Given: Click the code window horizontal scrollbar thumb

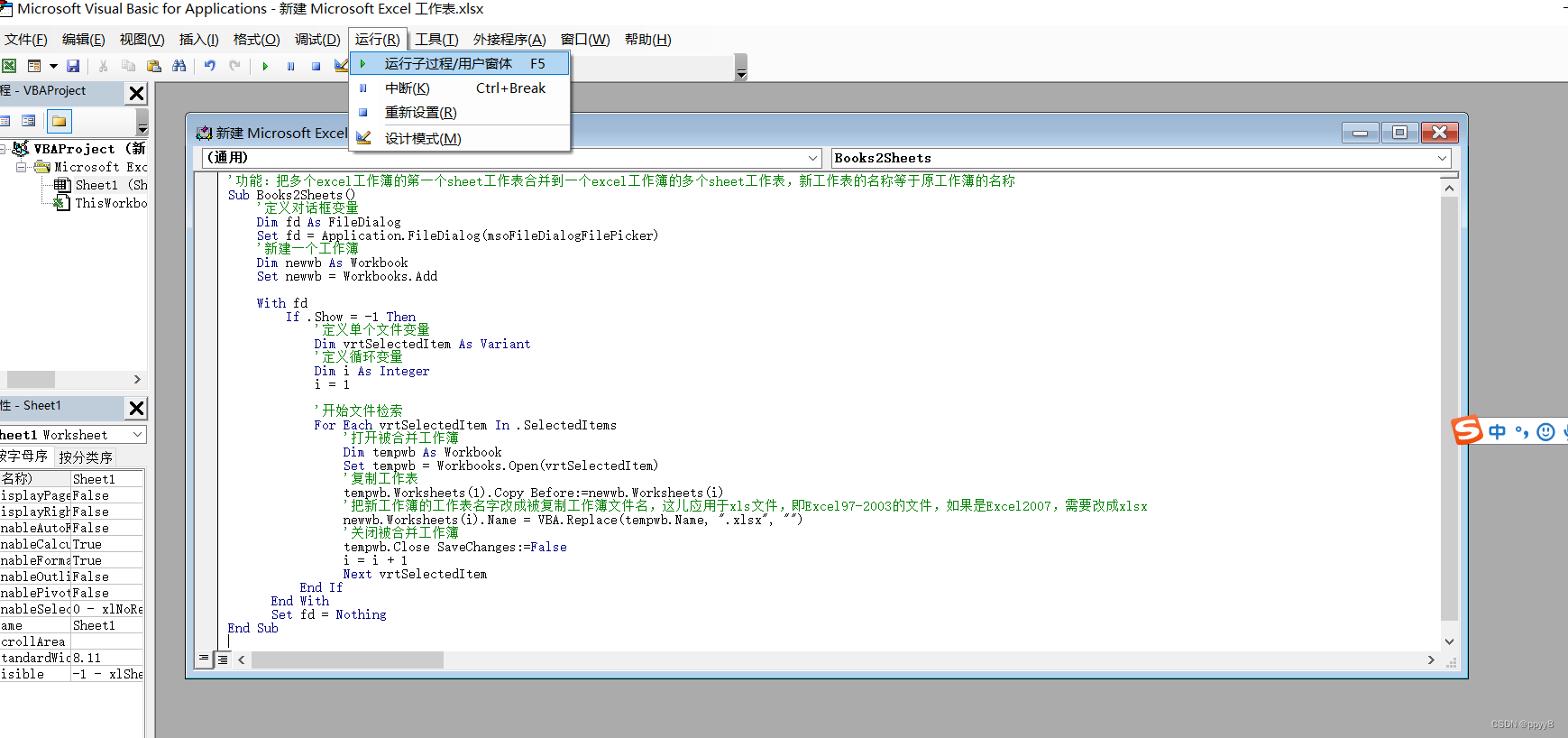Looking at the screenshot, I should coord(347,660).
